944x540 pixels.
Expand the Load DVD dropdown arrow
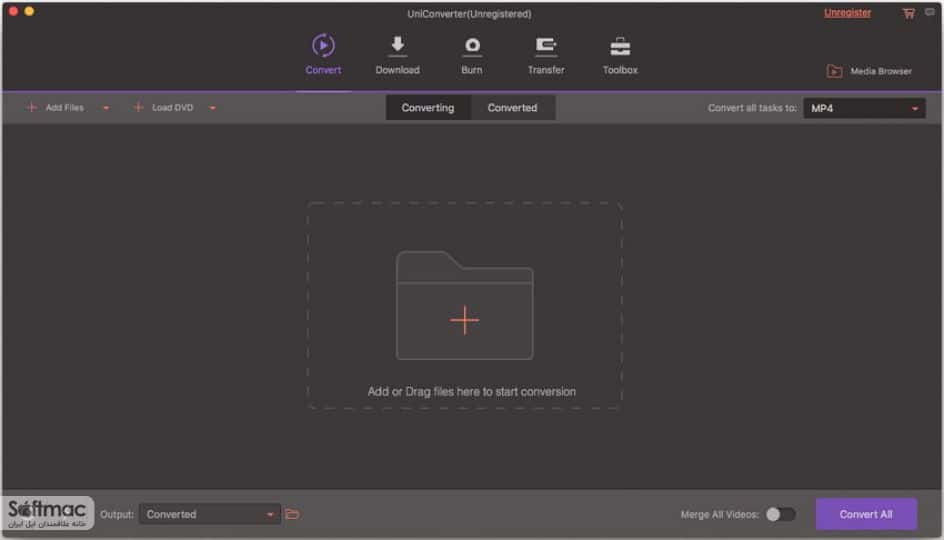pyautogui.click(x=213, y=108)
